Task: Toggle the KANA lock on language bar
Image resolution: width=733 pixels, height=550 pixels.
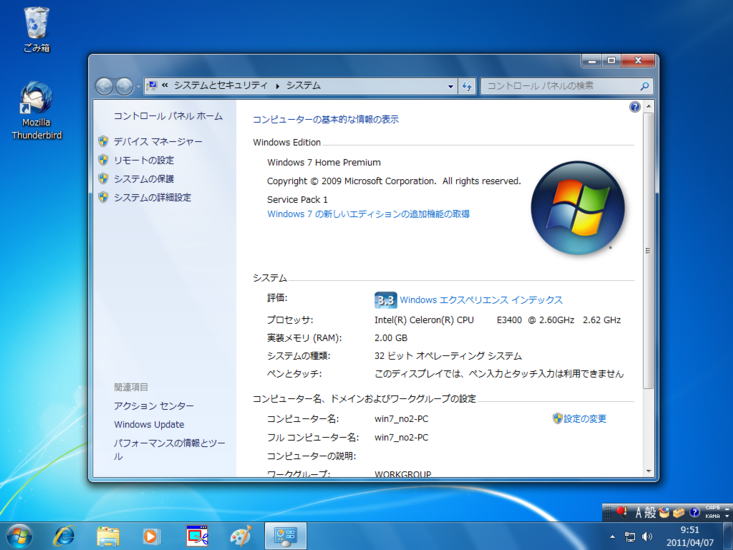Action: 712,516
